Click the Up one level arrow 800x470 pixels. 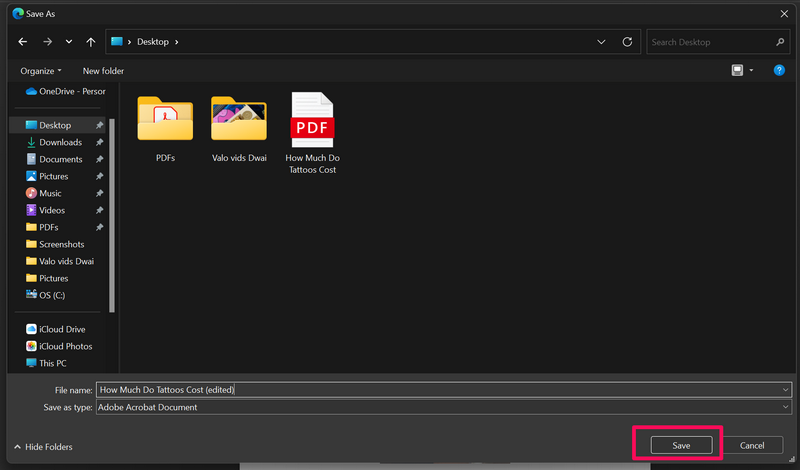point(91,42)
